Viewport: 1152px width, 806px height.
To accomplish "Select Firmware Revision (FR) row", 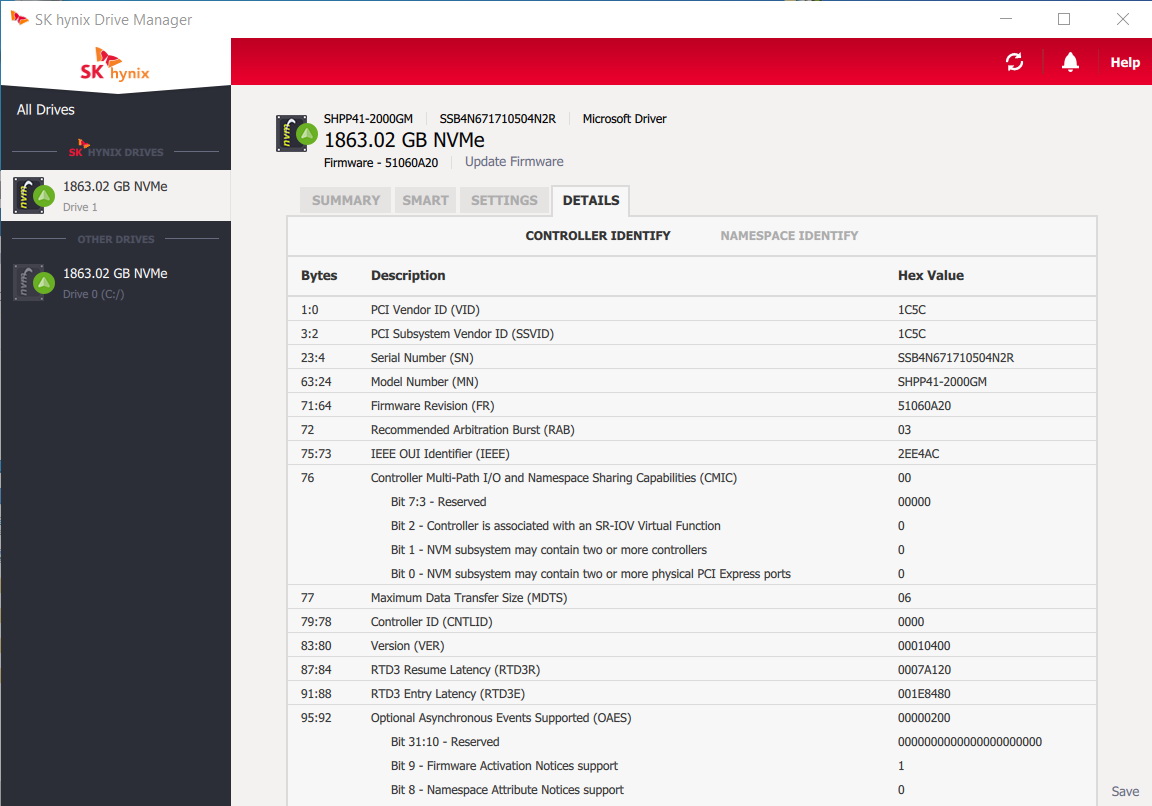I will pos(691,406).
